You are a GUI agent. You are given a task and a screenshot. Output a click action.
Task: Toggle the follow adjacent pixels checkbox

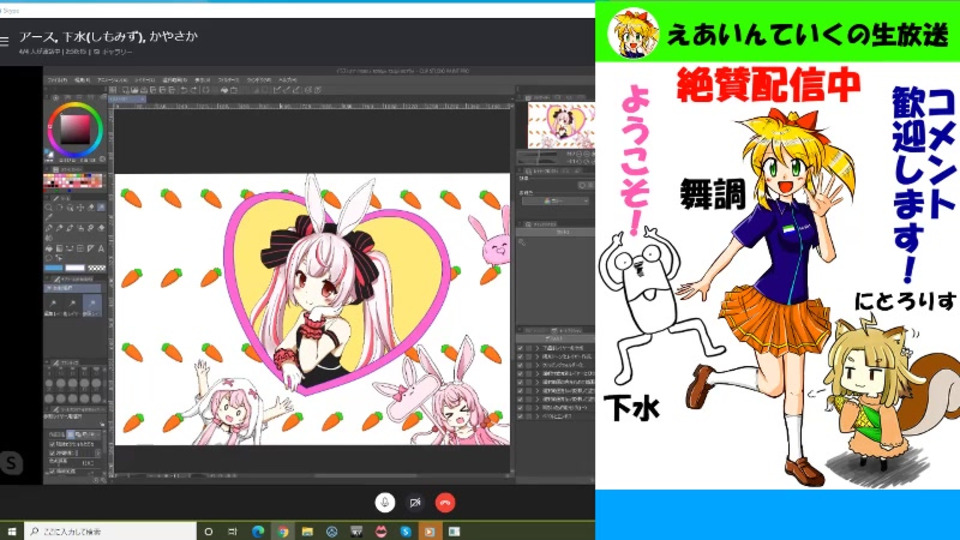[x=51, y=444]
